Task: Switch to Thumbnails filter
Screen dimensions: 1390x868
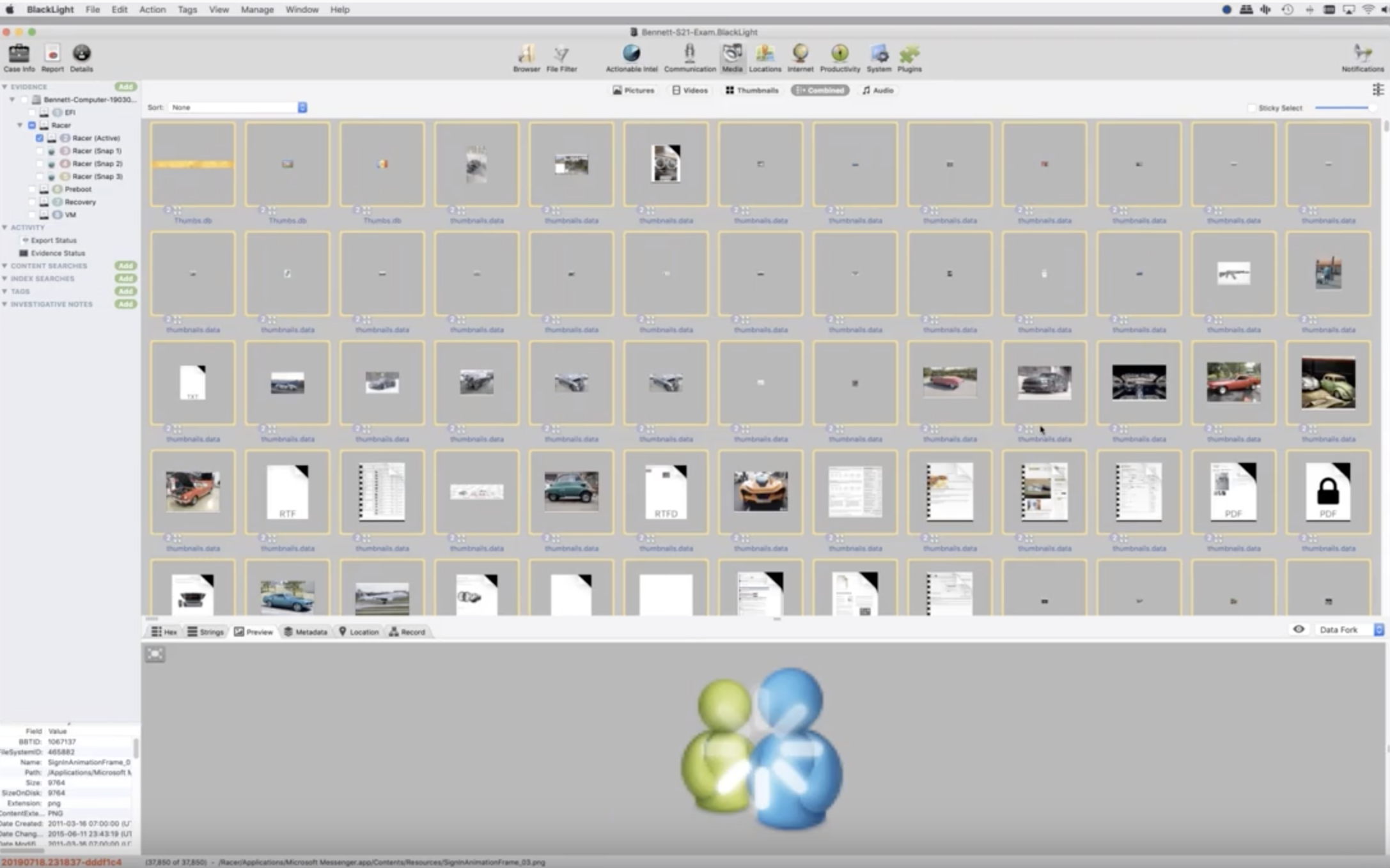Action: point(752,90)
